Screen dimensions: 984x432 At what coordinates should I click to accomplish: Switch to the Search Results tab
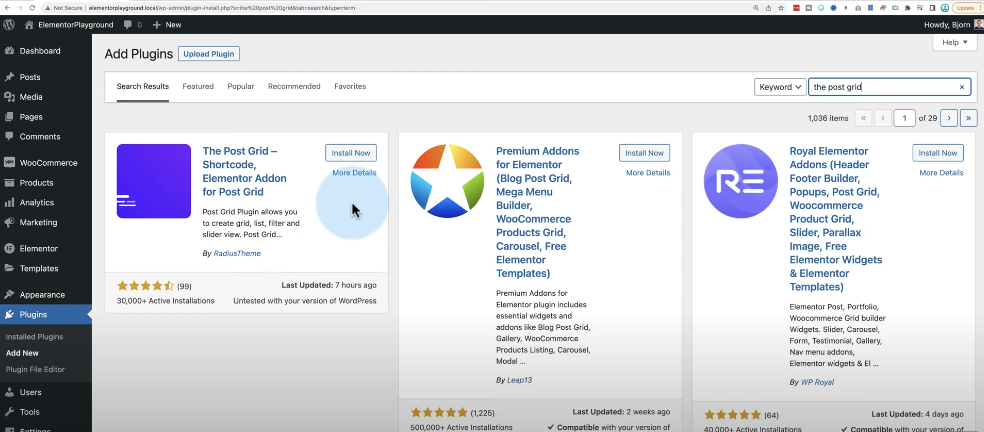coord(142,87)
